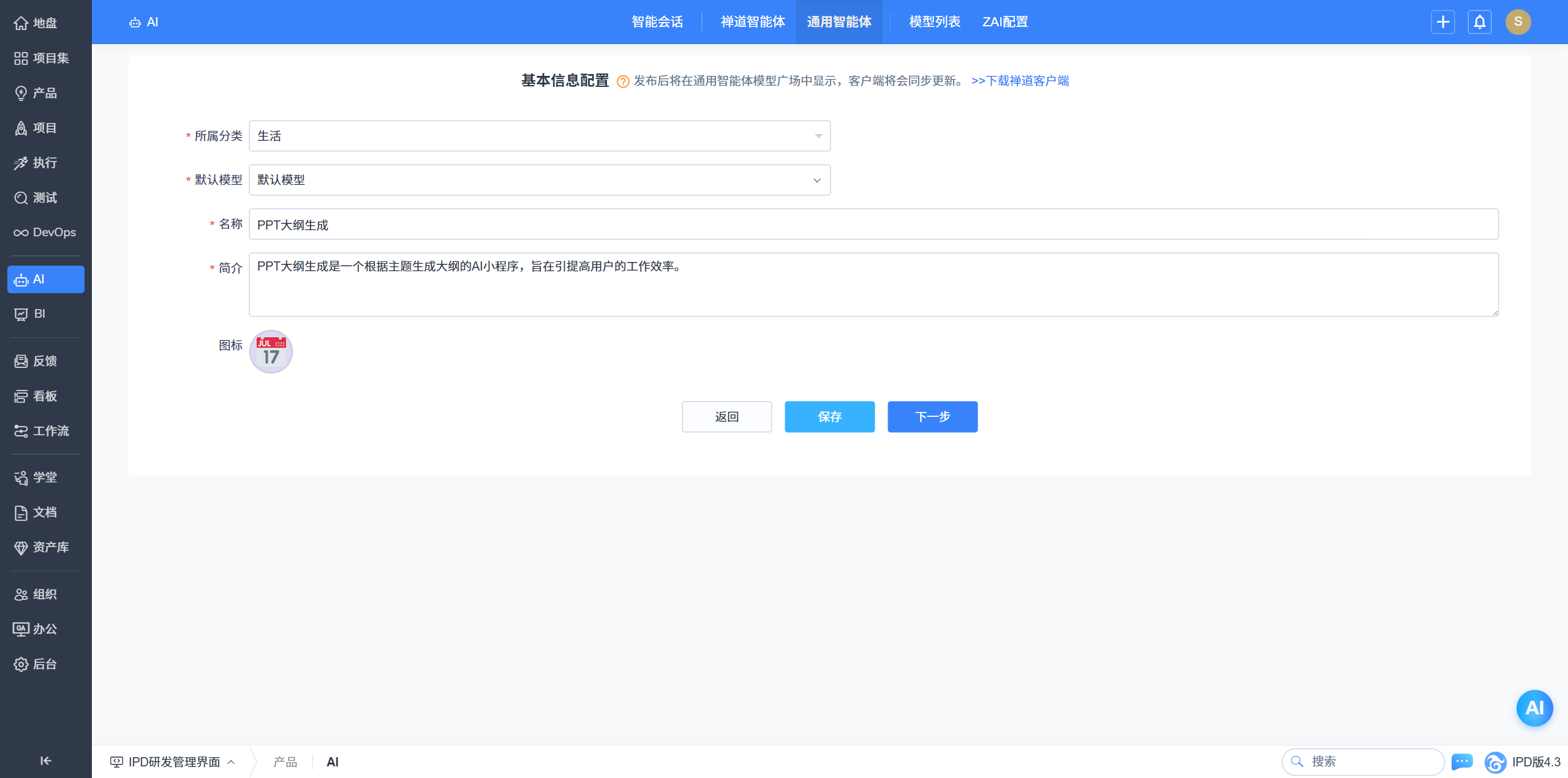The image size is (1568, 778).
Task: Open DevOps in the sidebar
Action: 45,233
